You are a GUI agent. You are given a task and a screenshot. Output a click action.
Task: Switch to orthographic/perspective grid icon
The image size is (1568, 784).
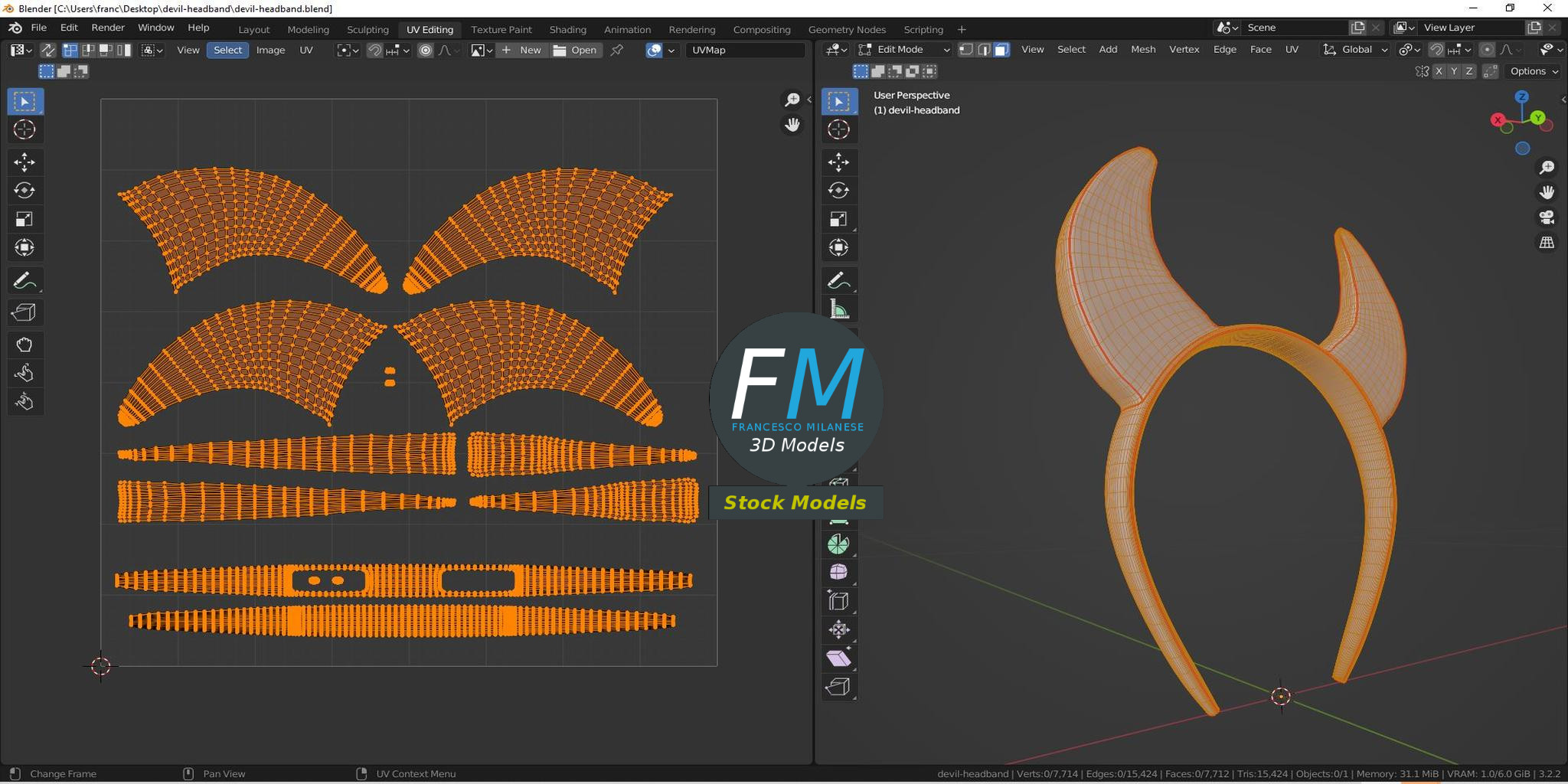[1547, 243]
